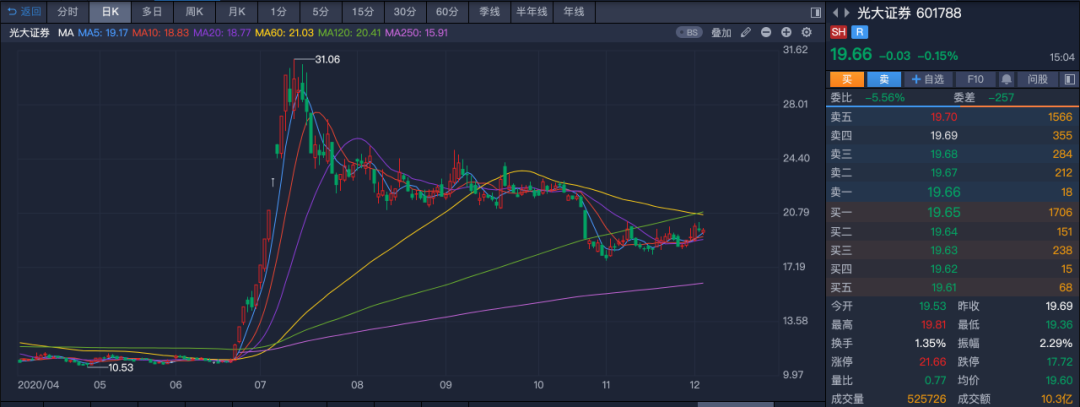The image size is (1080, 407).
Task: Click the orange 买 buy button
Action: (846, 79)
